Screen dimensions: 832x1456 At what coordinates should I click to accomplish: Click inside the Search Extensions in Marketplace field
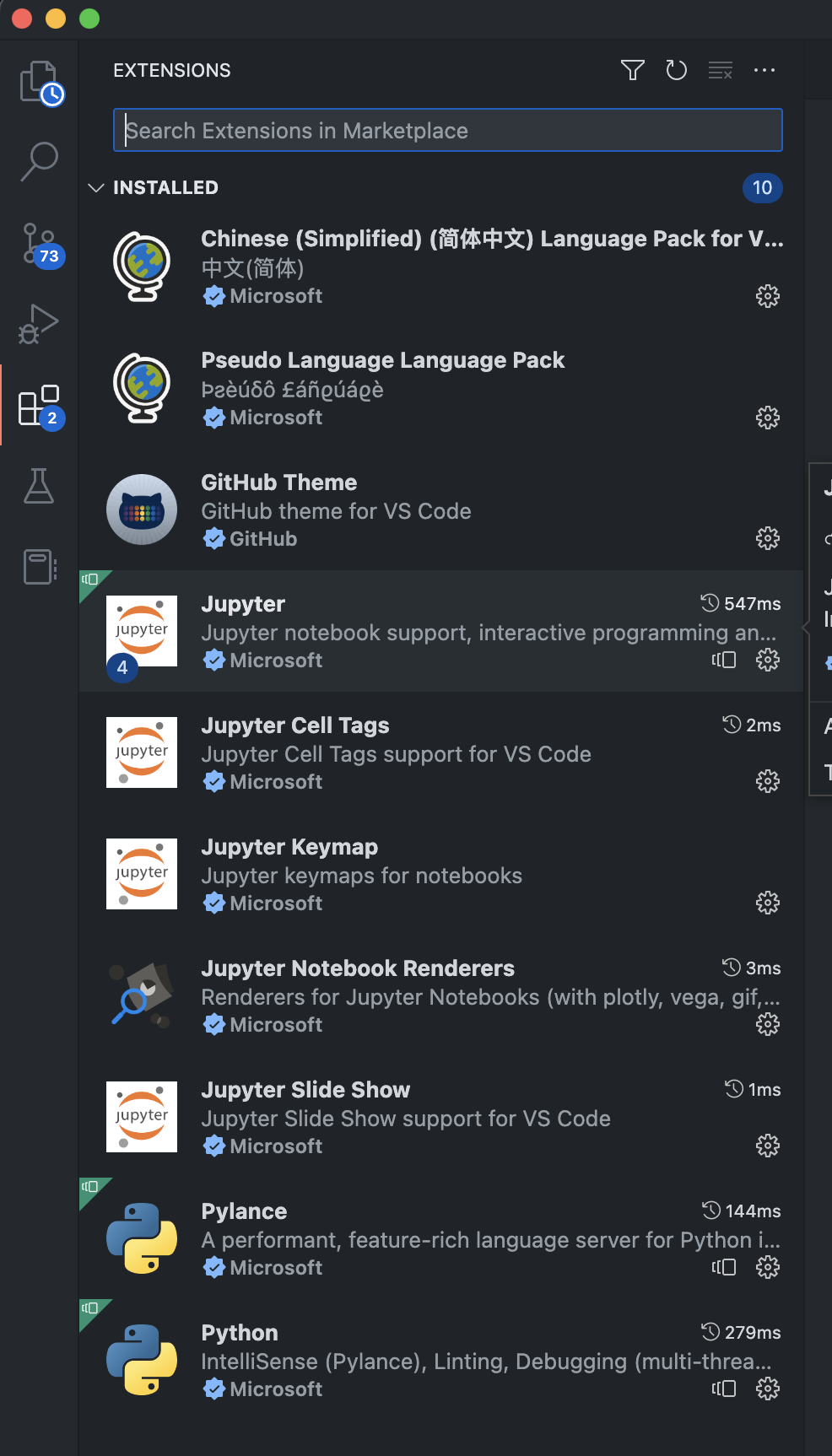447,130
